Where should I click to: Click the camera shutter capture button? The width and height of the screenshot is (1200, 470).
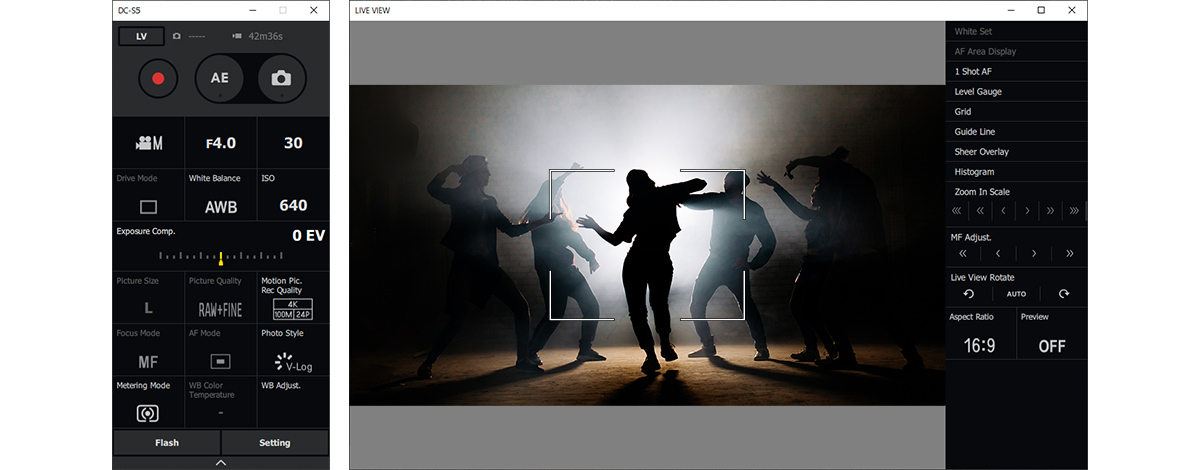point(281,78)
